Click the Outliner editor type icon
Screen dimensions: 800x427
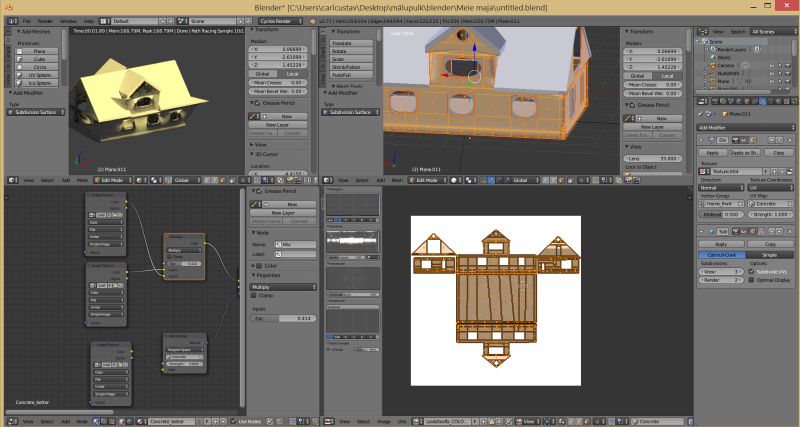[703, 32]
